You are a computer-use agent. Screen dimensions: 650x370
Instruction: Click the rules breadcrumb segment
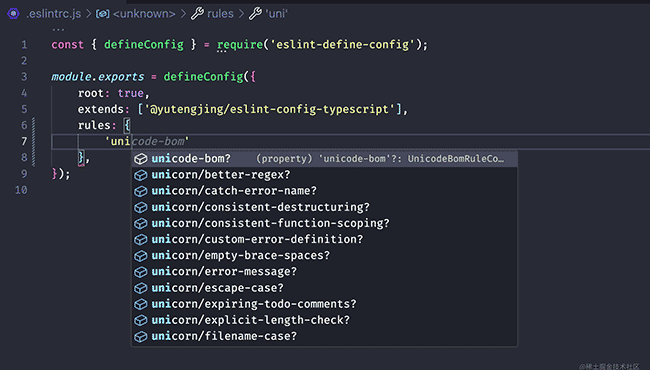220,14
